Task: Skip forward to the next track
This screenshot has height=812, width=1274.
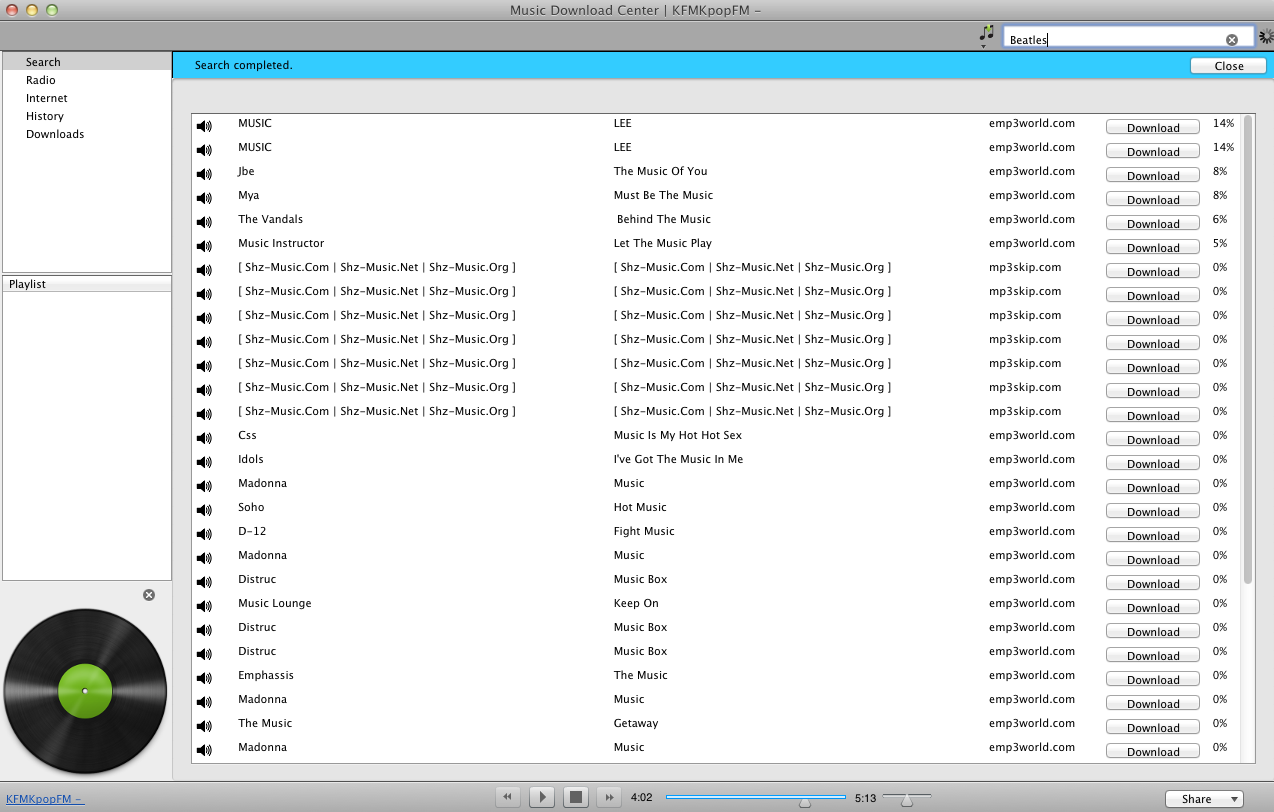Action: coord(608,797)
